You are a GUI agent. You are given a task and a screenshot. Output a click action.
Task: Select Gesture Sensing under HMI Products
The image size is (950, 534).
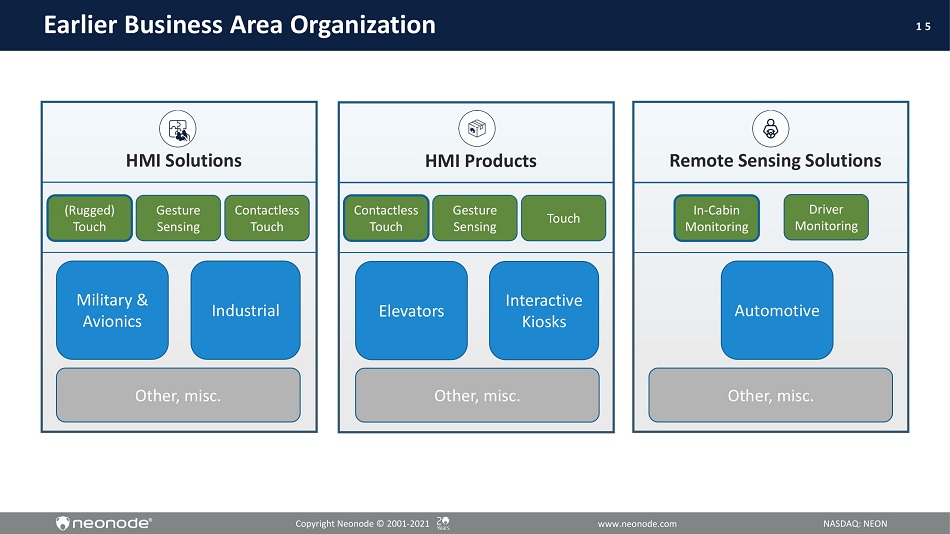(475, 218)
